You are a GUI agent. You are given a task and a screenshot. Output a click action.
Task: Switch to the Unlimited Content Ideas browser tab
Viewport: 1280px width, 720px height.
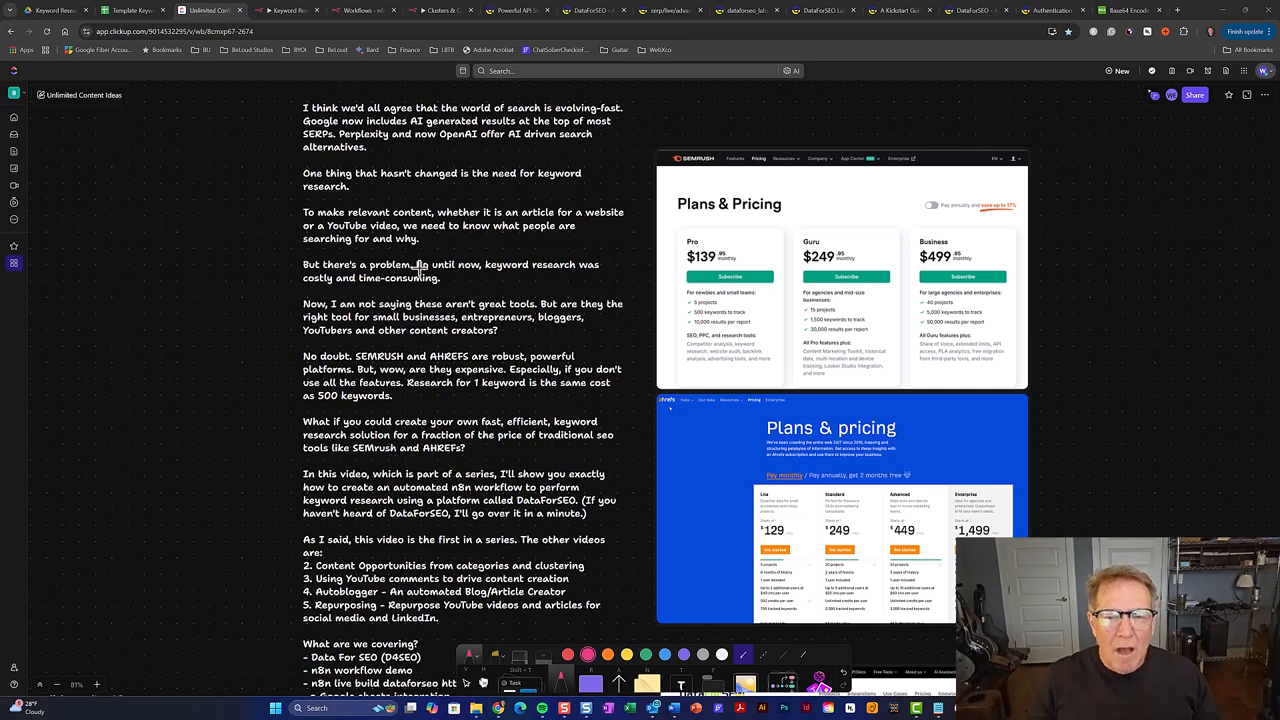(x=210, y=10)
